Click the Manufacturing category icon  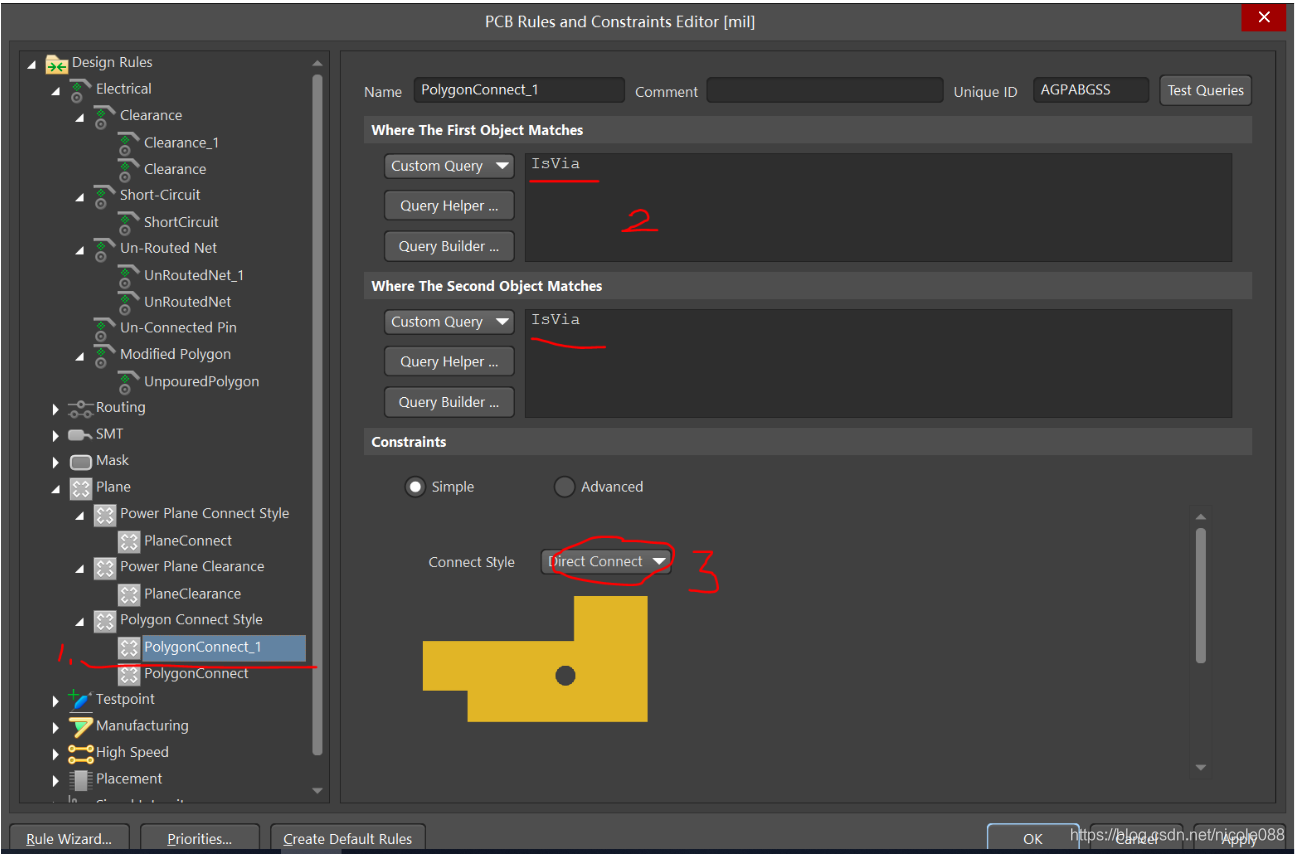coord(81,727)
